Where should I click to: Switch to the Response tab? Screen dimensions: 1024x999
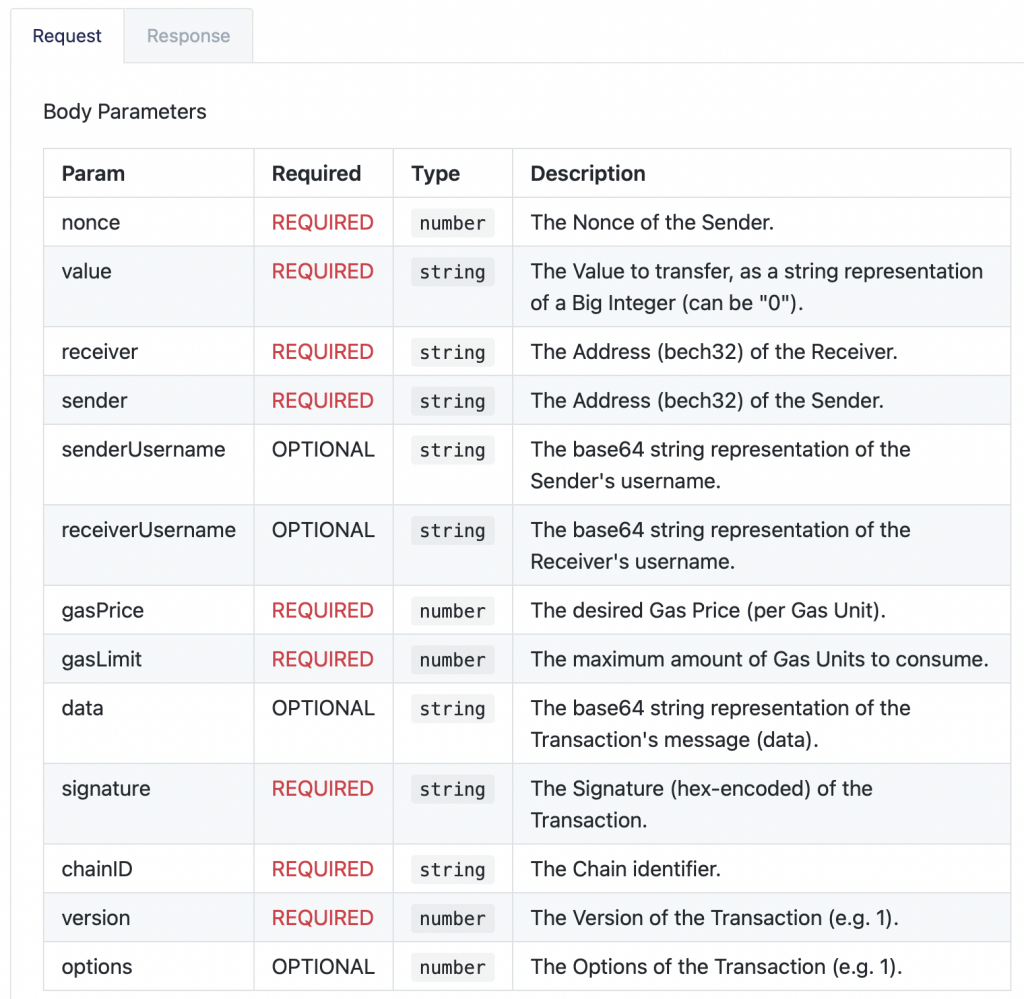[x=188, y=36]
